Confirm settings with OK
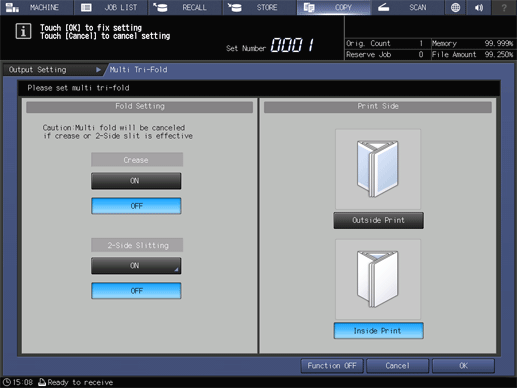This screenshot has height=388, width=517. 463,366
